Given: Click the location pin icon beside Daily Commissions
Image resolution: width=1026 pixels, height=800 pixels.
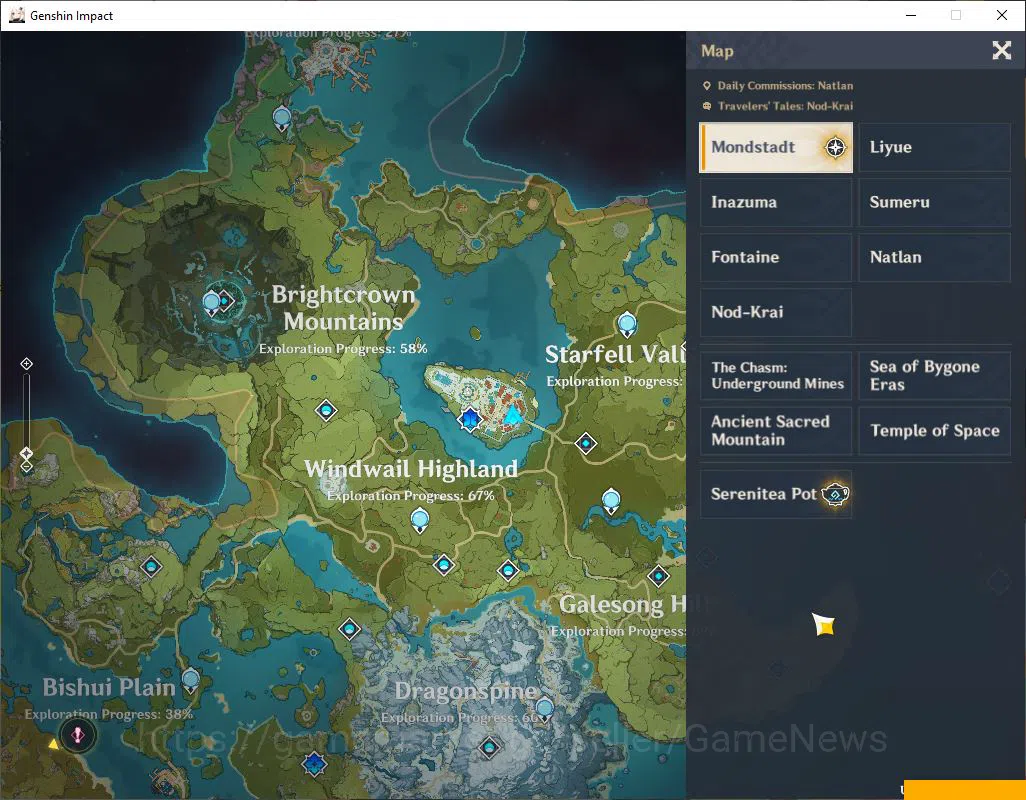Looking at the screenshot, I should [x=707, y=86].
